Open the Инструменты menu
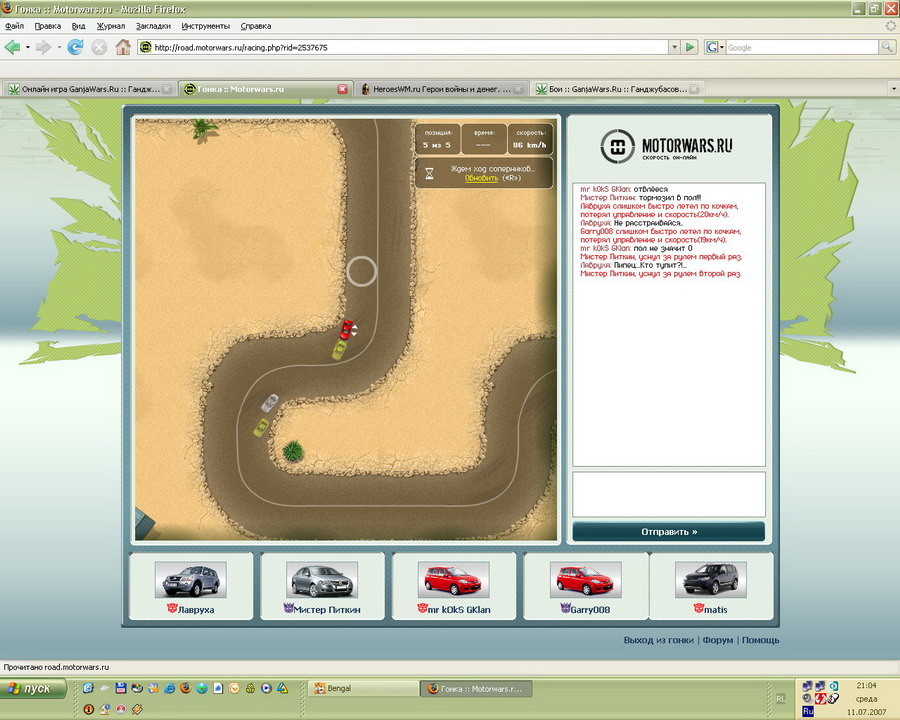The height and width of the screenshot is (720, 900). (x=205, y=26)
